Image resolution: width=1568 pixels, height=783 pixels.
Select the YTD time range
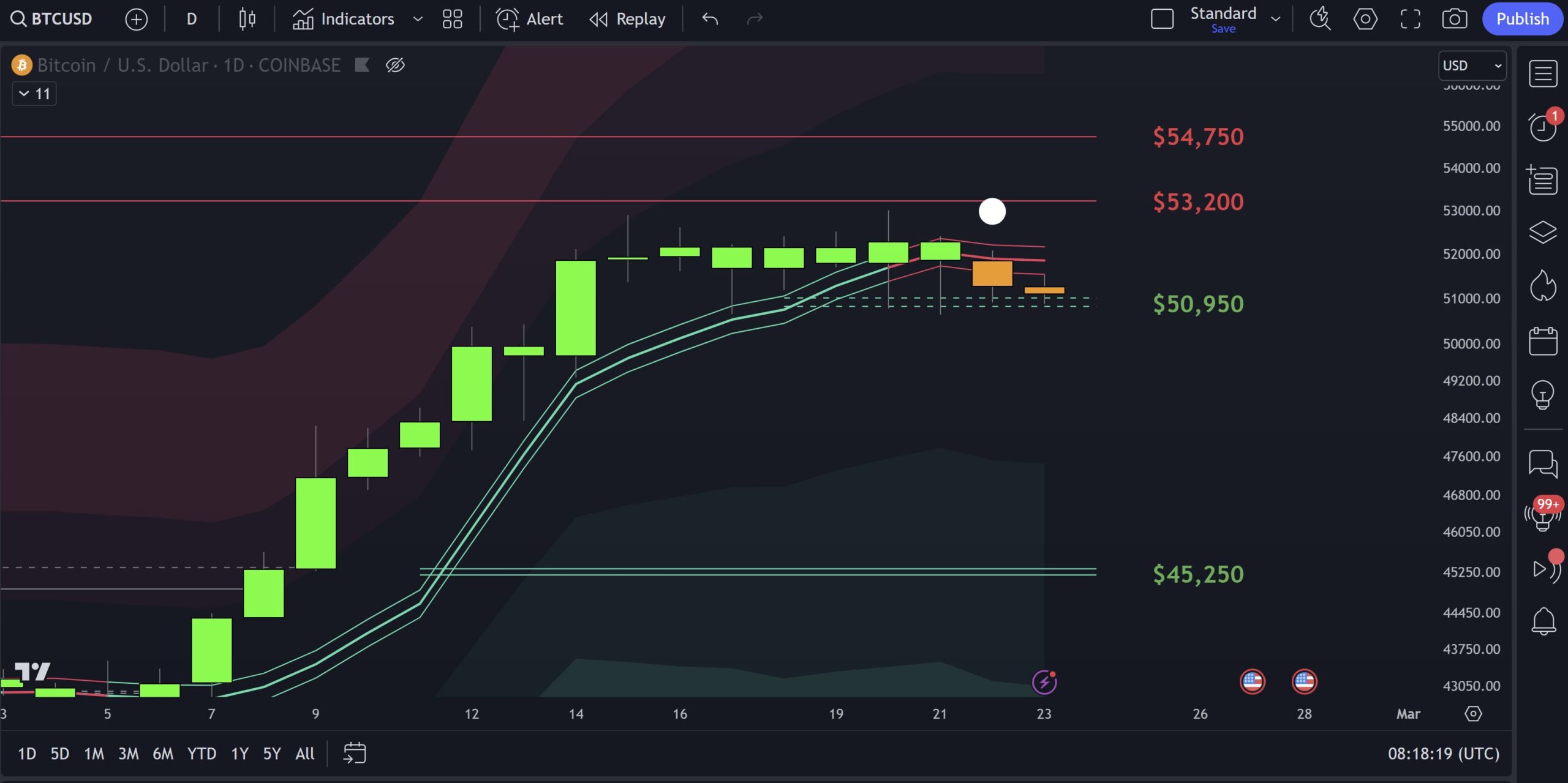tap(202, 753)
